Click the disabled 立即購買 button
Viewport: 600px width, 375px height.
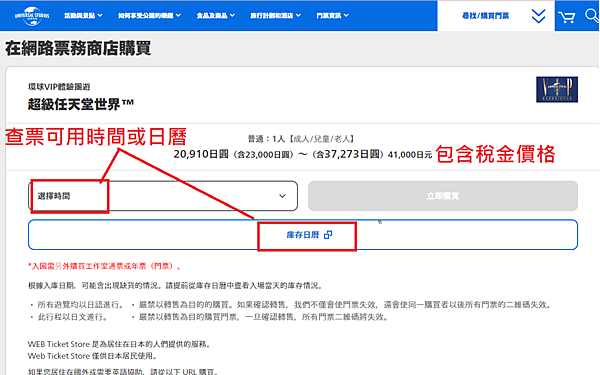click(443, 196)
